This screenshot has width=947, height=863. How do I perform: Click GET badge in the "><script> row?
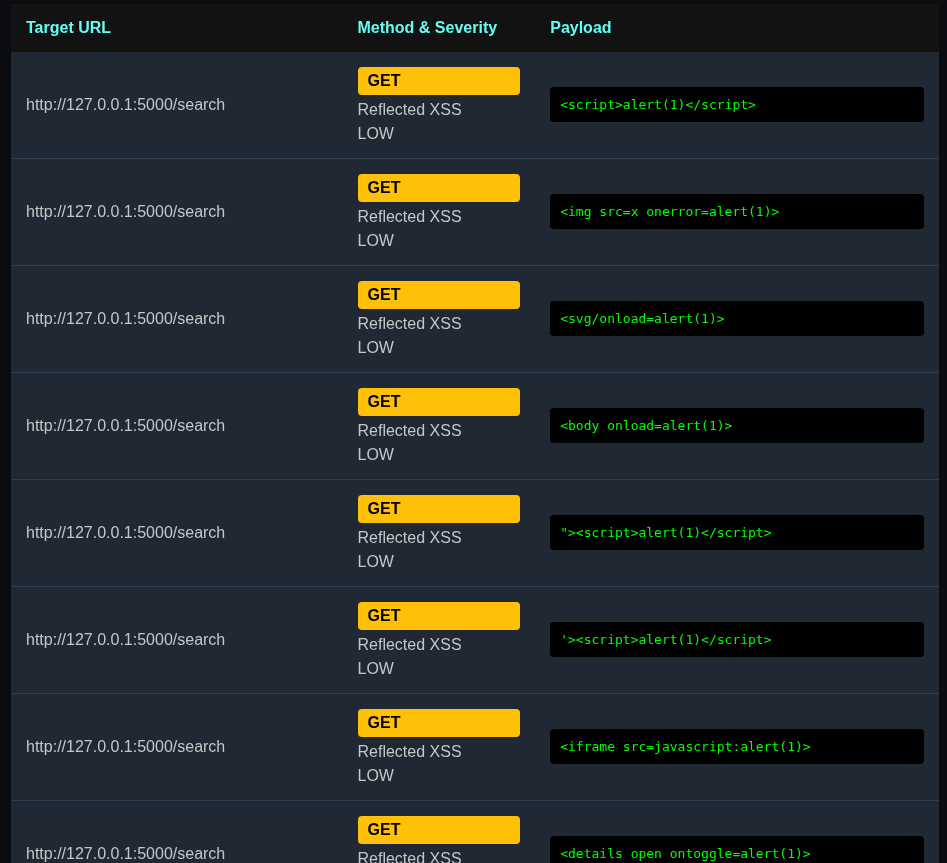438,509
